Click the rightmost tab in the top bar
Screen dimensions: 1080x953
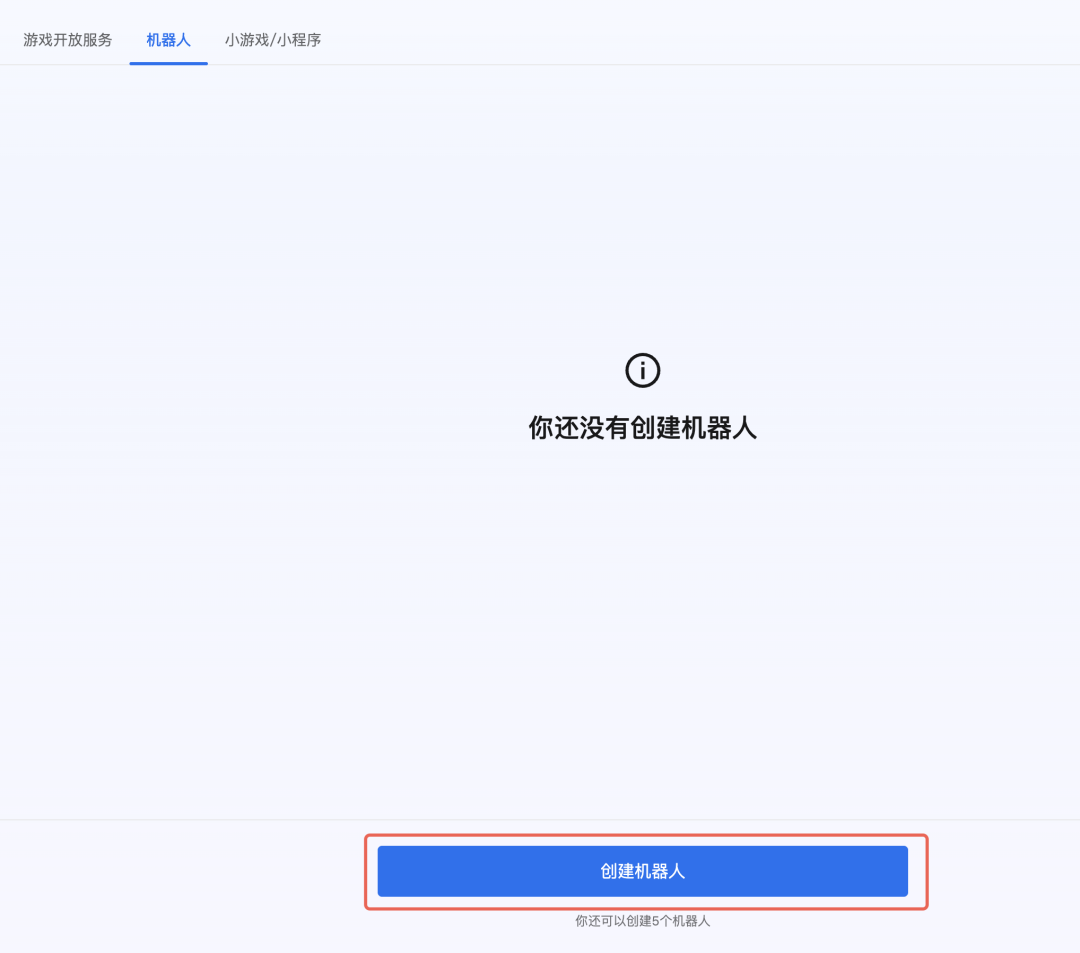(272, 40)
